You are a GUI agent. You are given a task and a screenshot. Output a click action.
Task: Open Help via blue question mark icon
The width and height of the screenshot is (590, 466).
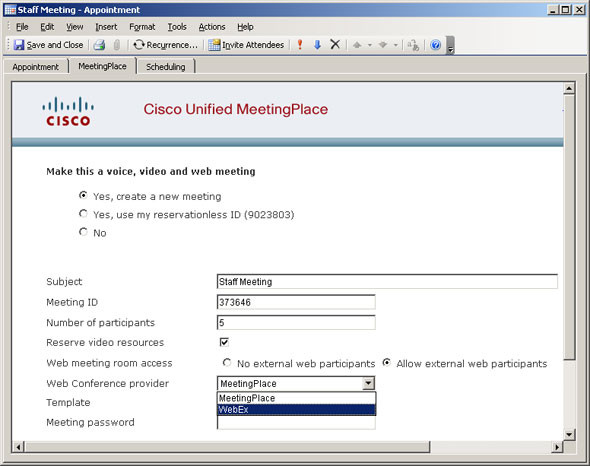[435, 45]
